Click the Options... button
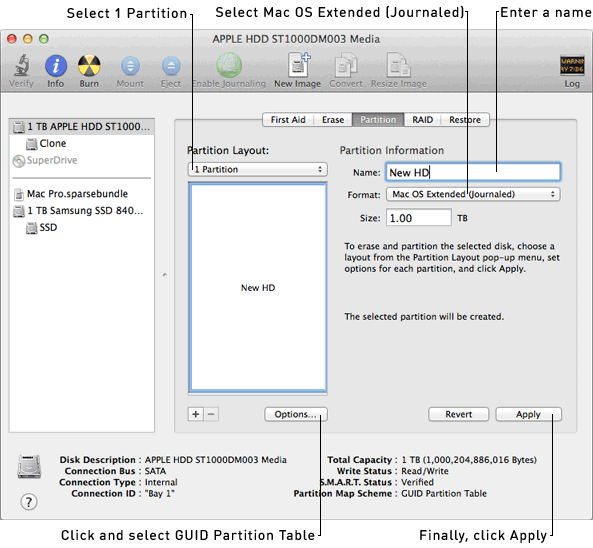This screenshot has height=548, width=593. coord(296,414)
